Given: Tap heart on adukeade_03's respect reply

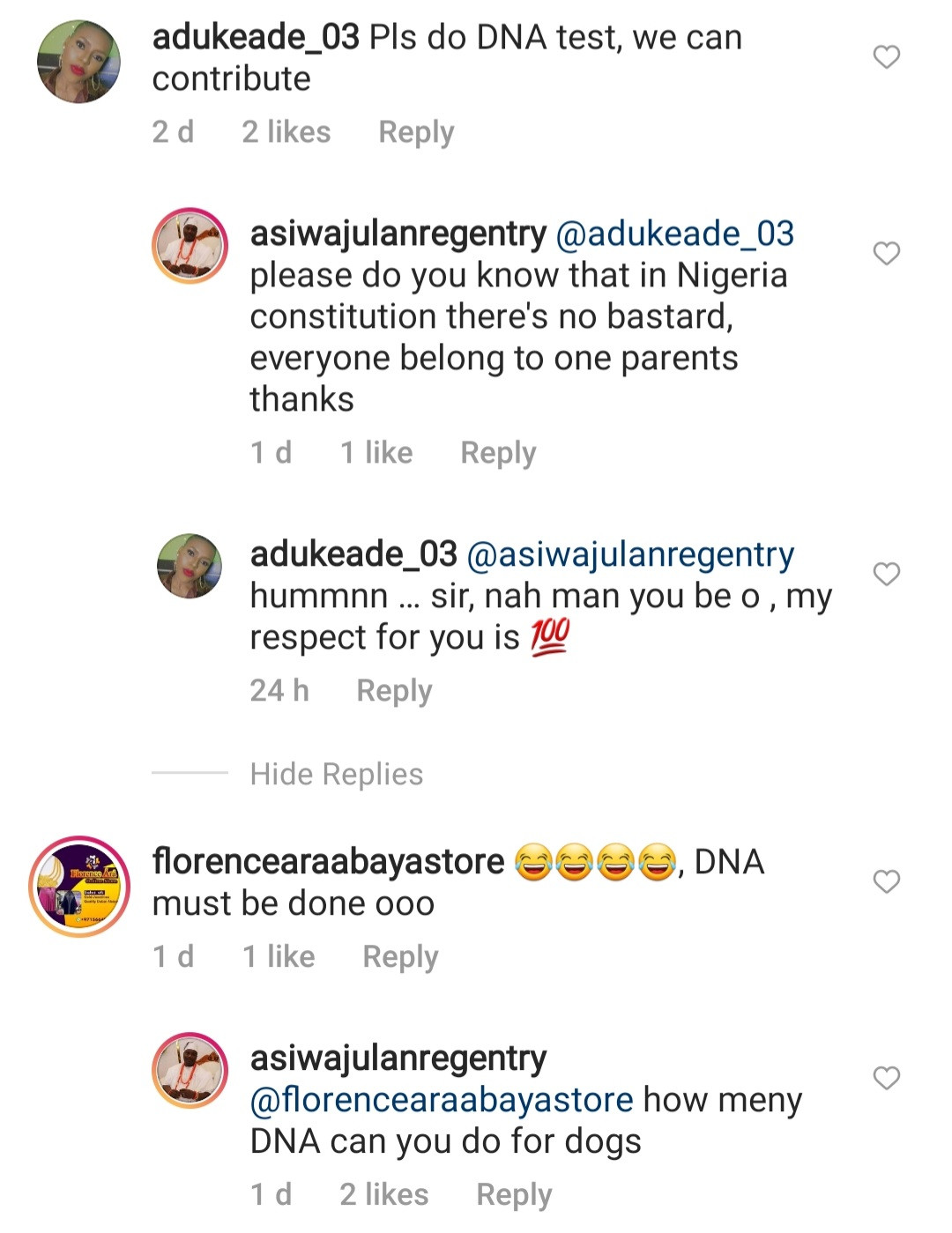Looking at the screenshot, I should pyautogui.click(x=886, y=575).
